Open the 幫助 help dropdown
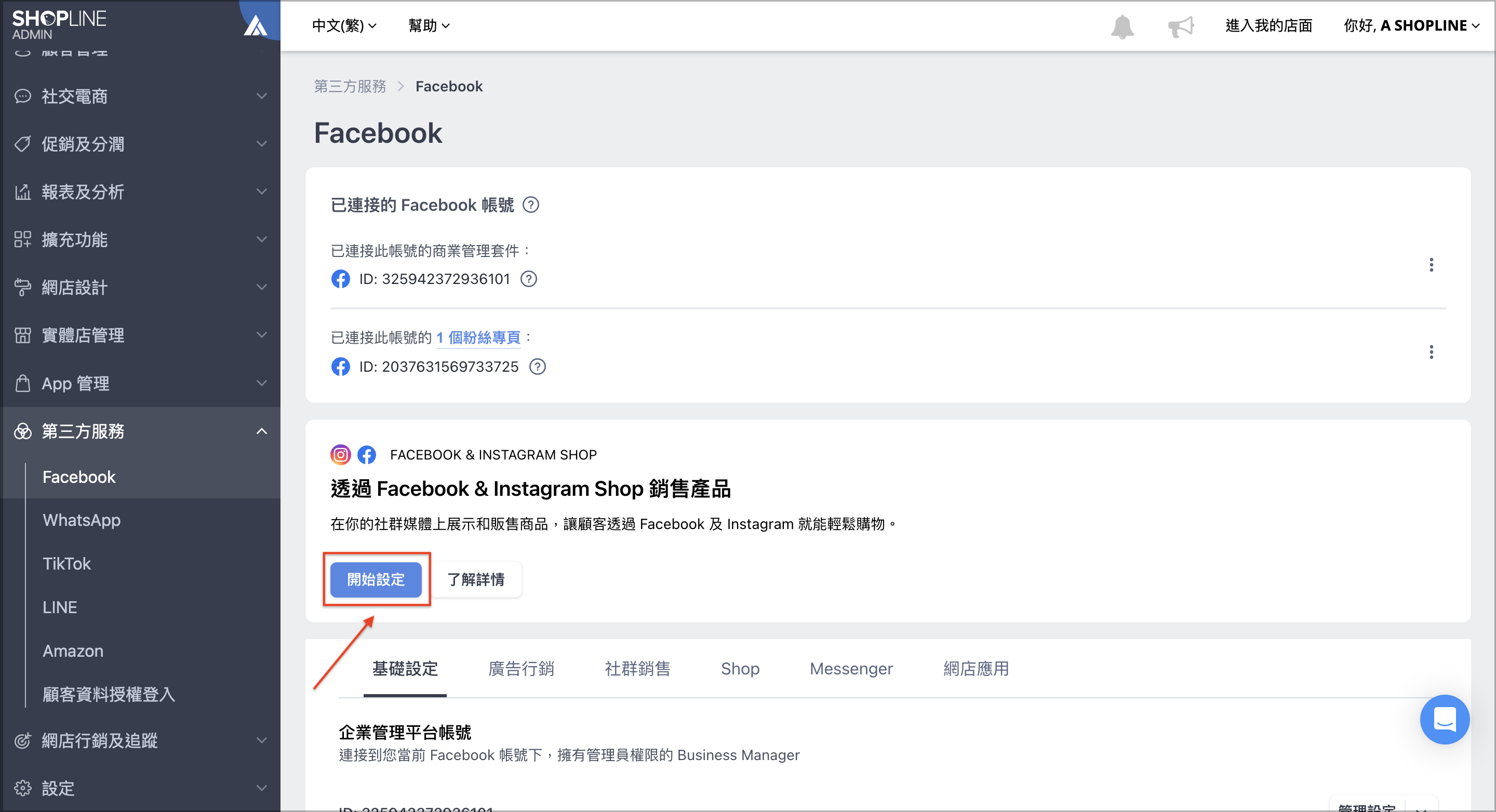 [429, 25]
